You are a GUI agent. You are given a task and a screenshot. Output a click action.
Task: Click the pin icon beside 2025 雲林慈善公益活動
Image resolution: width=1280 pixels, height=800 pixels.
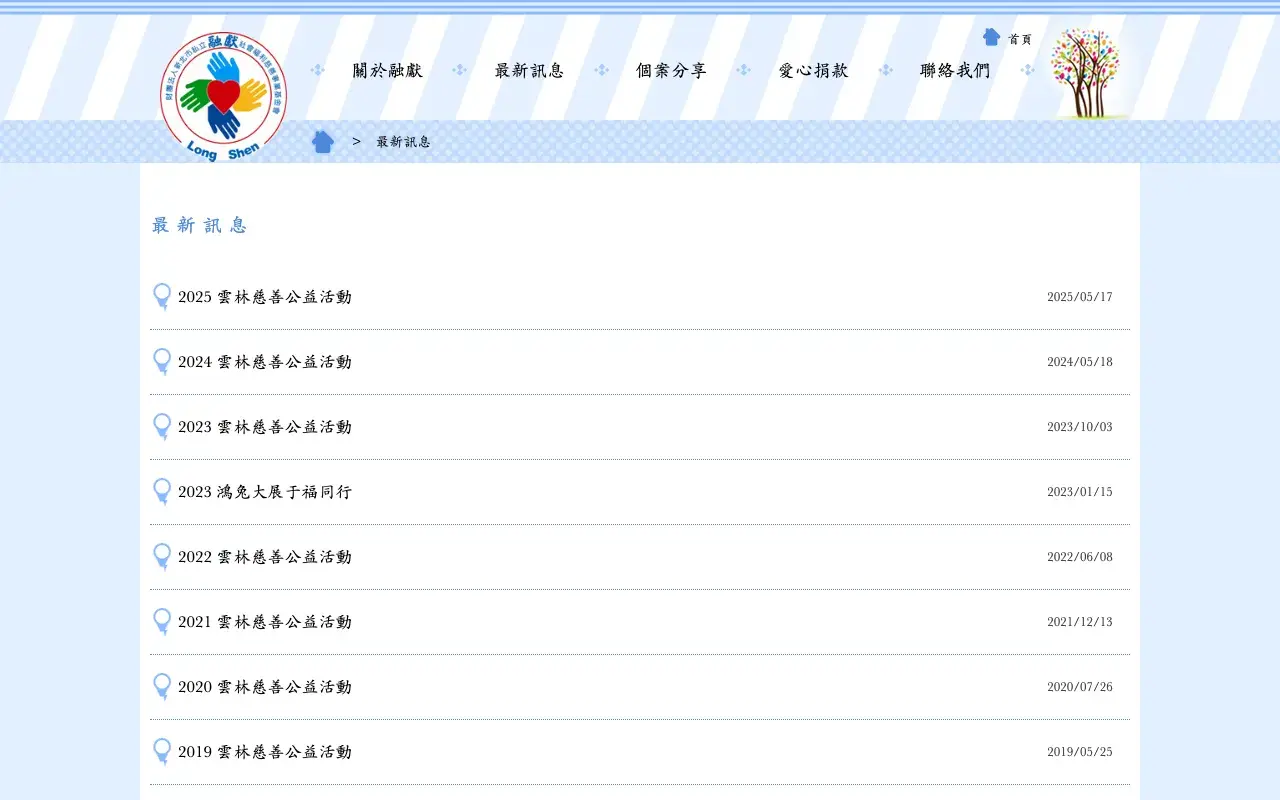click(x=162, y=297)
